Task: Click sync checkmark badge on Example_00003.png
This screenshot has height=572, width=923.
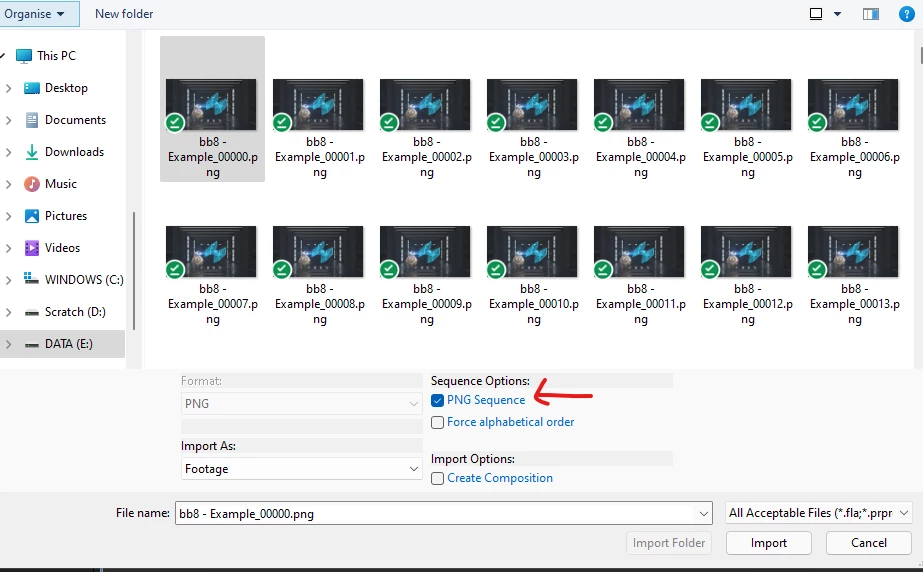Action: coord(496,122)
